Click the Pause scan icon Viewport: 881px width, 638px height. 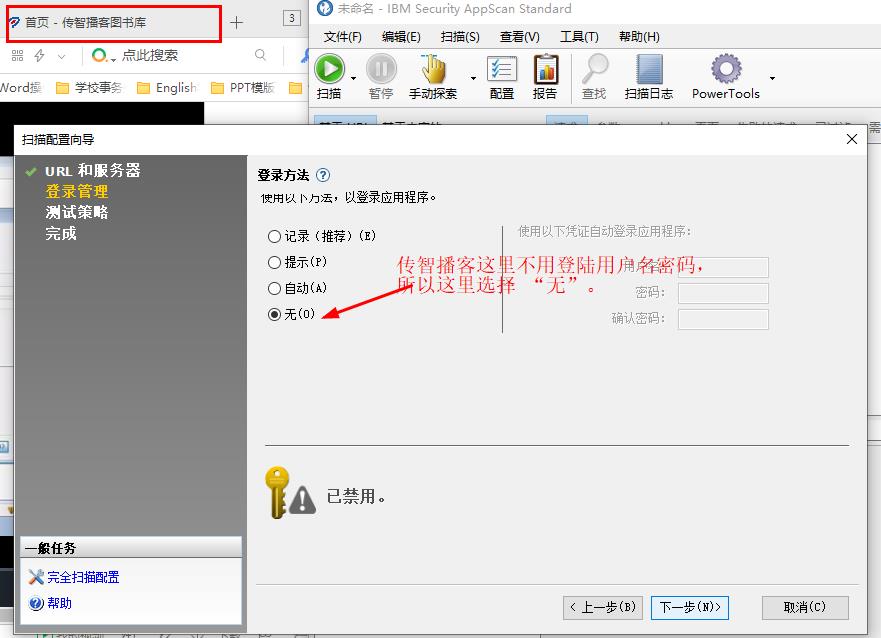[x=381, y=69]
